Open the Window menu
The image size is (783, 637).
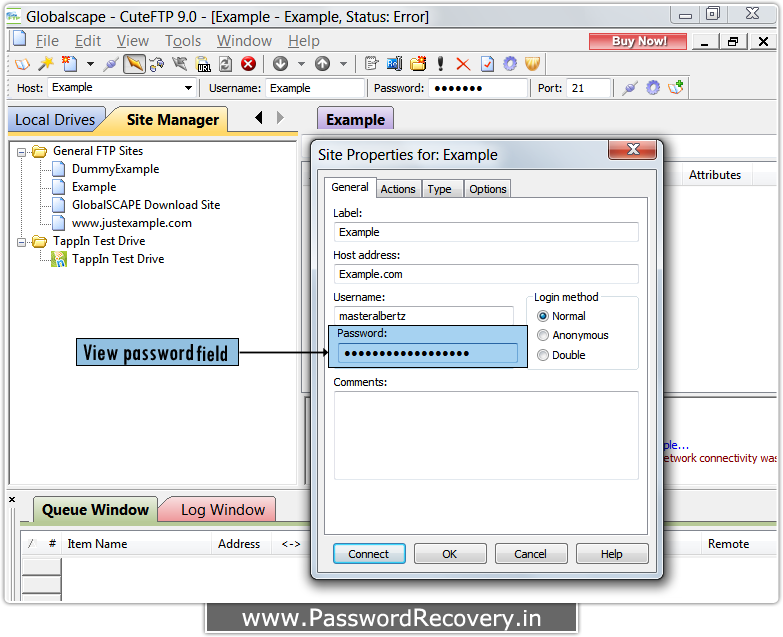tap(244, 41)
